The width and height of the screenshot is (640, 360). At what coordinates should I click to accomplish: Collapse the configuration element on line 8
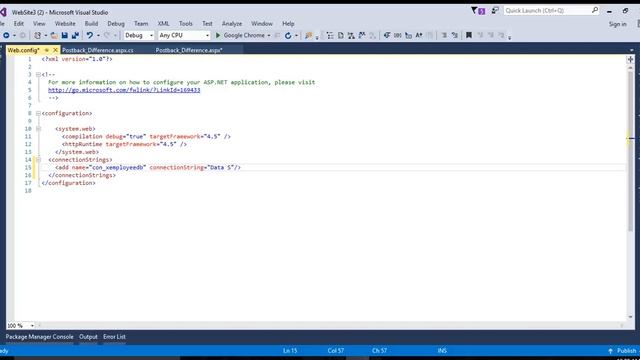point(38,113)
